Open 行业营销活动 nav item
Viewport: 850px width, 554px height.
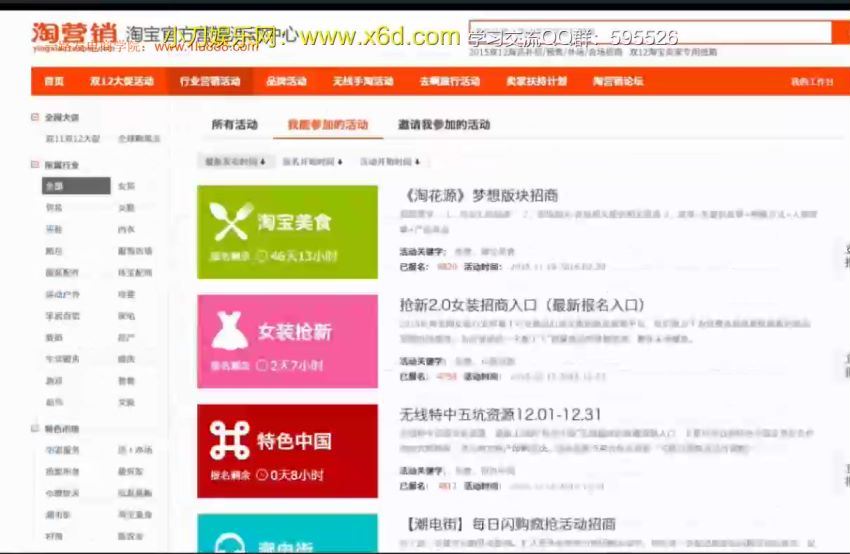[210, 81]
